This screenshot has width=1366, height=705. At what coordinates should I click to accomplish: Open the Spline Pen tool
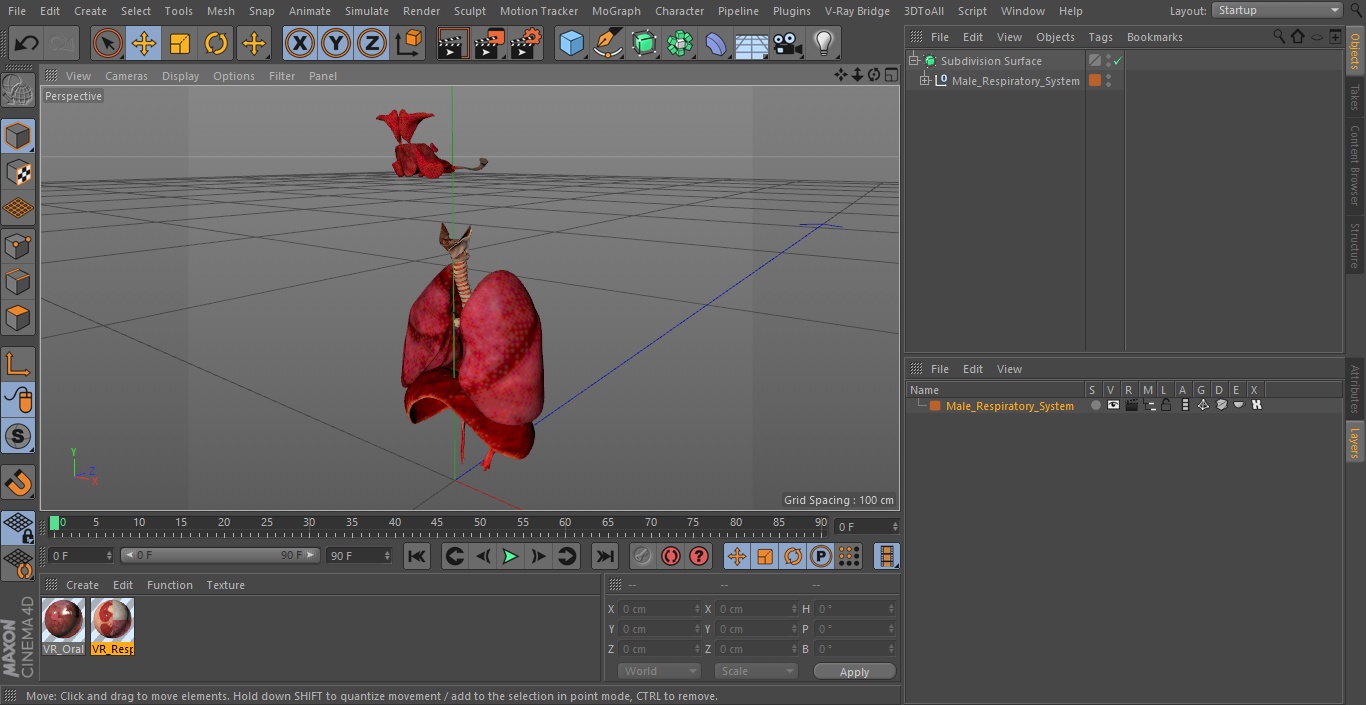click(x=607, y=43)
